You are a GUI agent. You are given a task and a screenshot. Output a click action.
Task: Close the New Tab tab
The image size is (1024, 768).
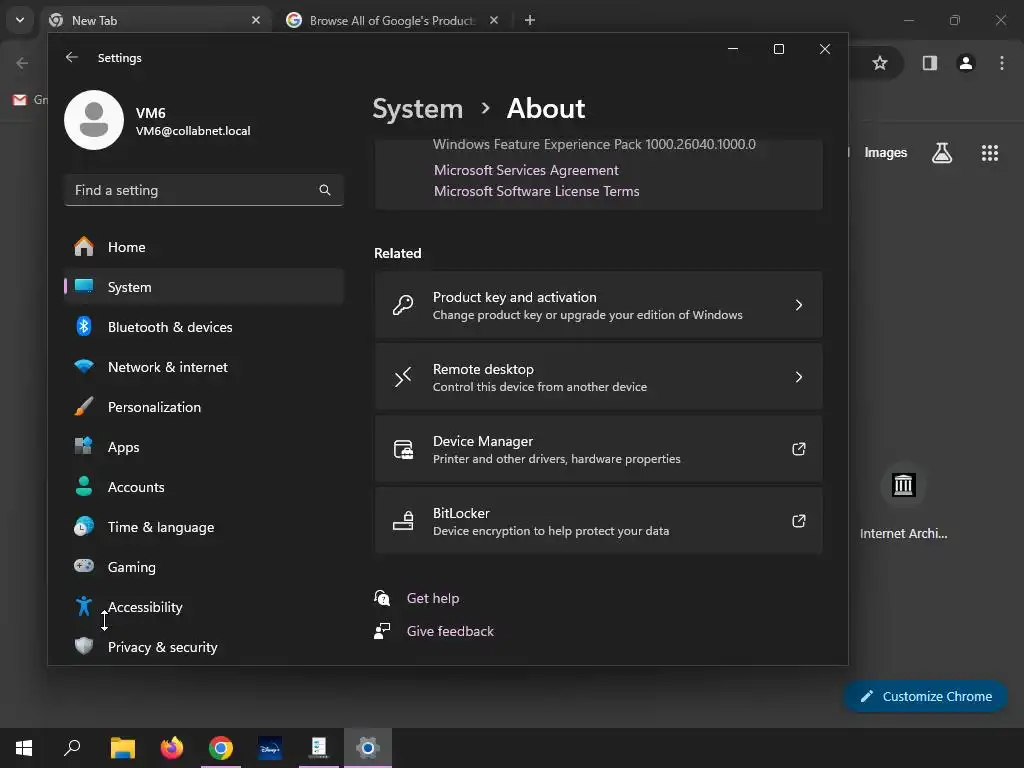tap(255, 20)
